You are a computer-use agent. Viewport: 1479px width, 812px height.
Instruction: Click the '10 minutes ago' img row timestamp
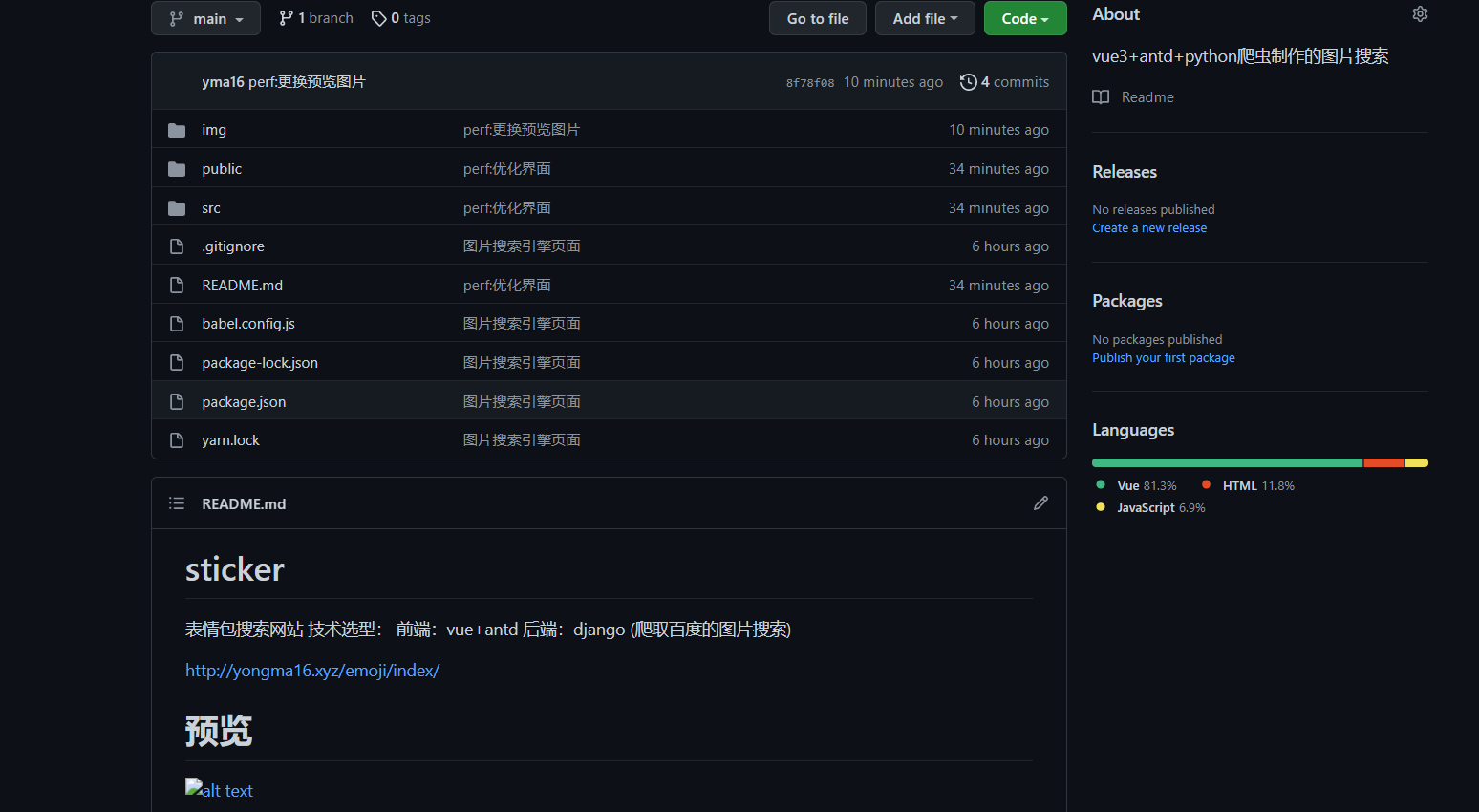click(998, 130)
